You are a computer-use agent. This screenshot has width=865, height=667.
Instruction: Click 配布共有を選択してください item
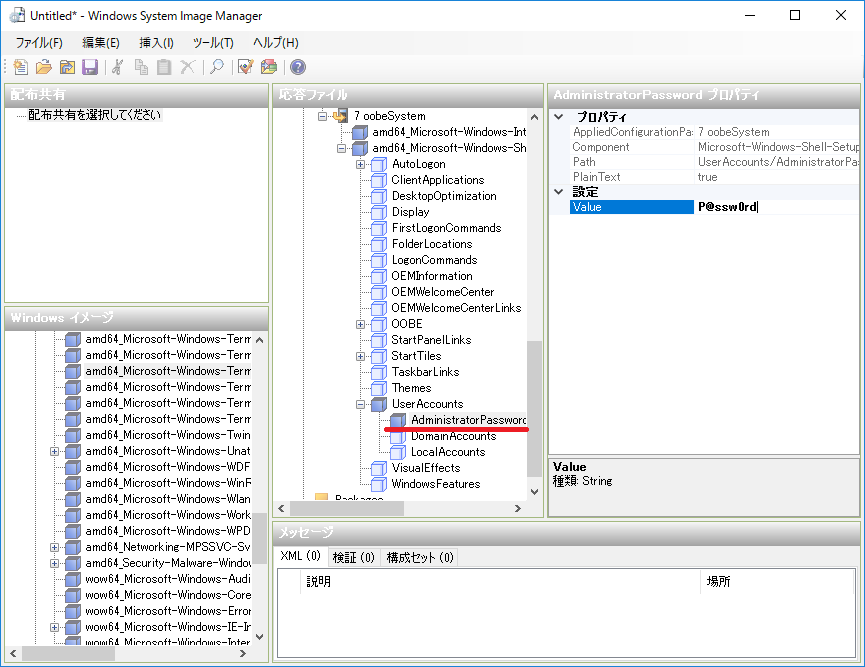coord(94,115)
